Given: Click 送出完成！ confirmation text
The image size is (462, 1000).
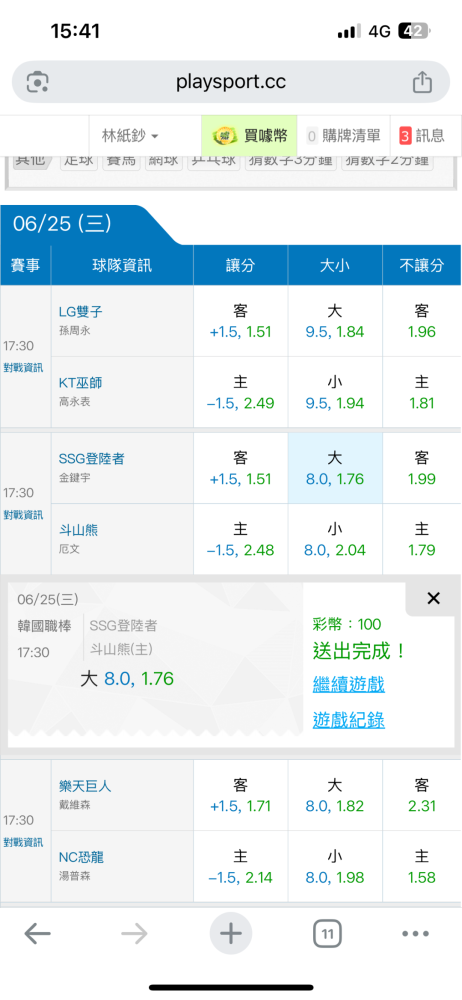Looking at the screenshot, I should tap(359, 651).
